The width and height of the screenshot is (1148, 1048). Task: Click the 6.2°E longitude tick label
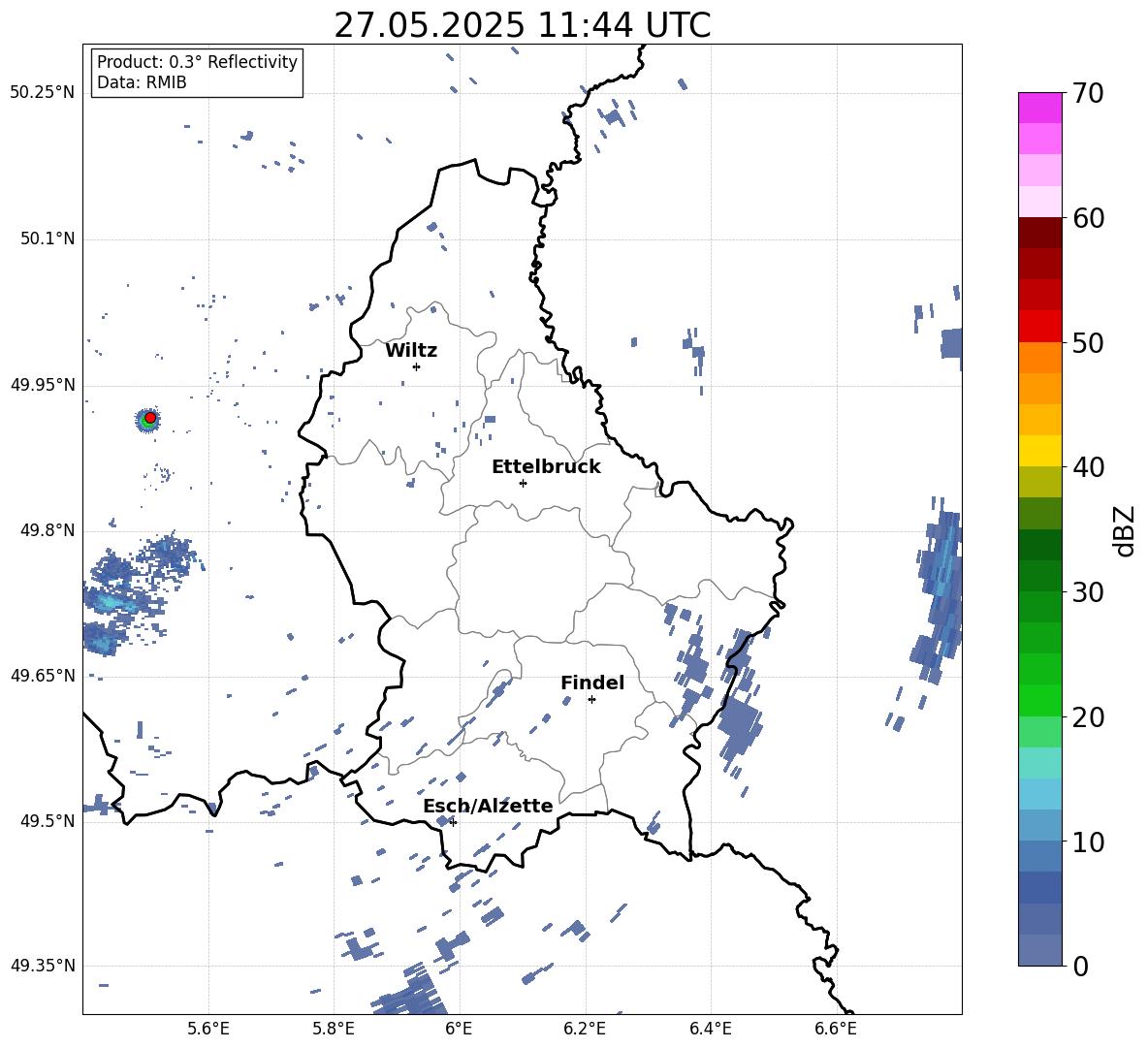tap(585, 1029)
